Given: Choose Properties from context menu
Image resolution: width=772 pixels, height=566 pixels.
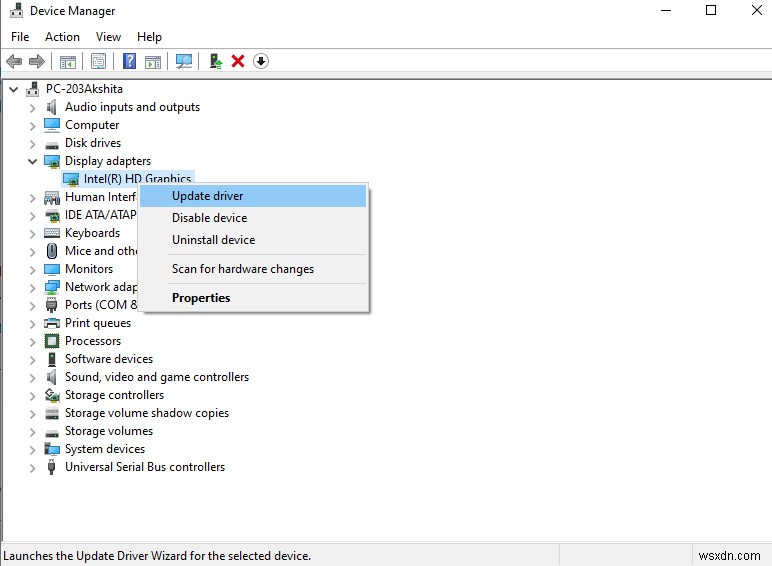Looking at the screenshot, I should coord(253,298).
